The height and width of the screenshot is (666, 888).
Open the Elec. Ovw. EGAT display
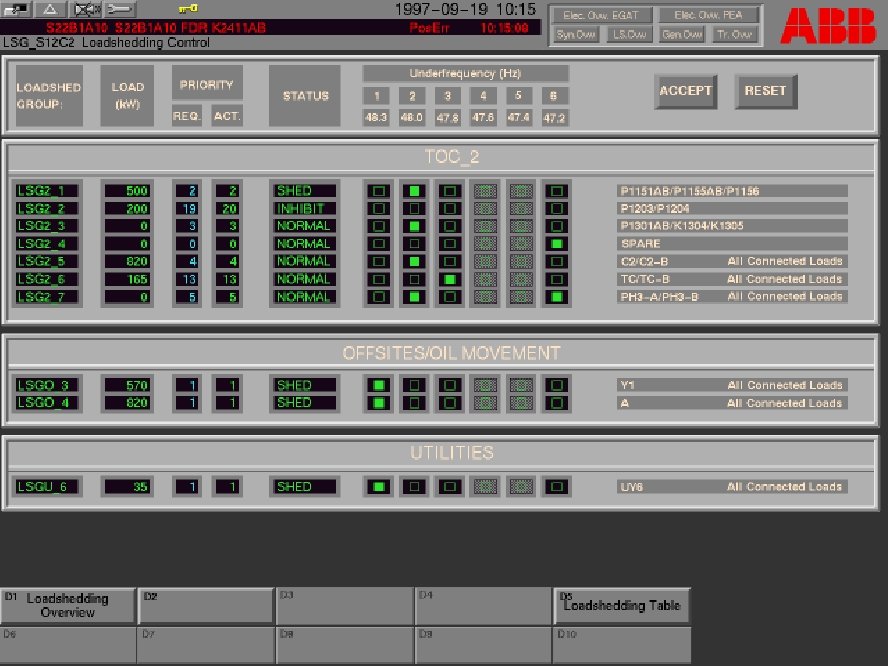pos(601,14)
